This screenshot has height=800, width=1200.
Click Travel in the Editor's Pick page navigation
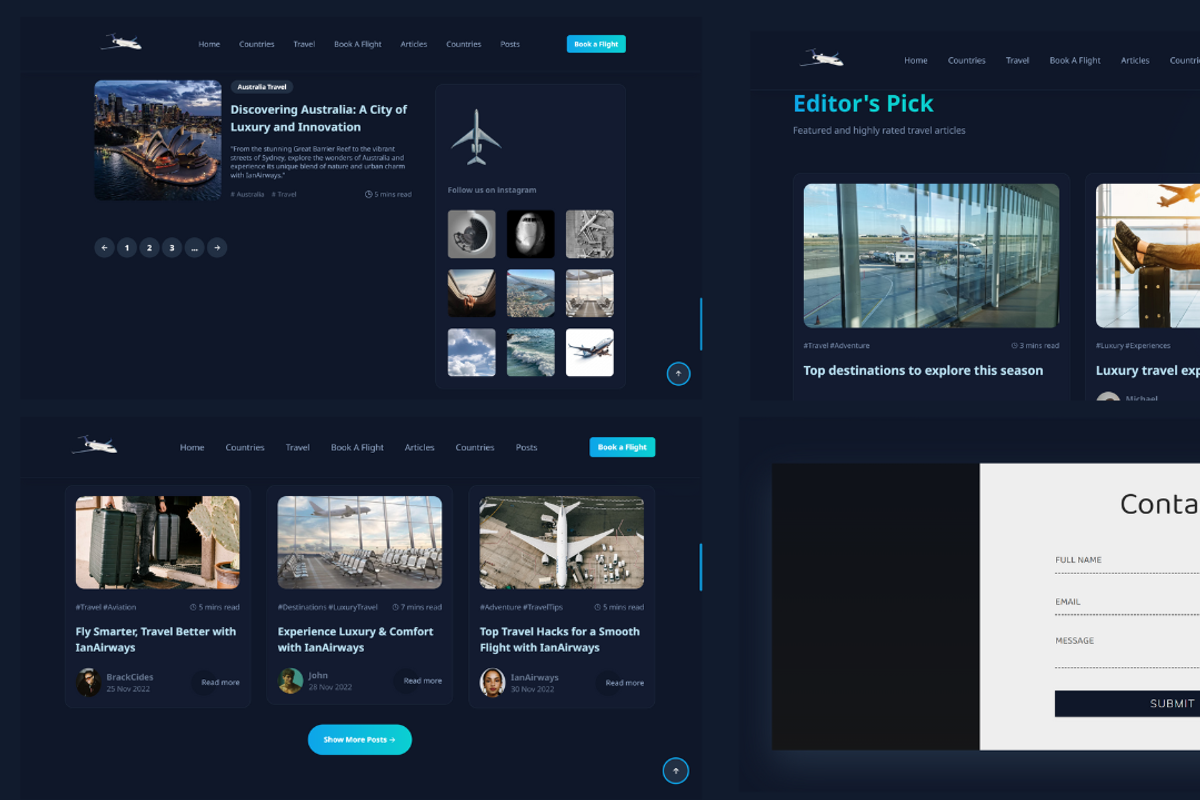pos(1018,60)
